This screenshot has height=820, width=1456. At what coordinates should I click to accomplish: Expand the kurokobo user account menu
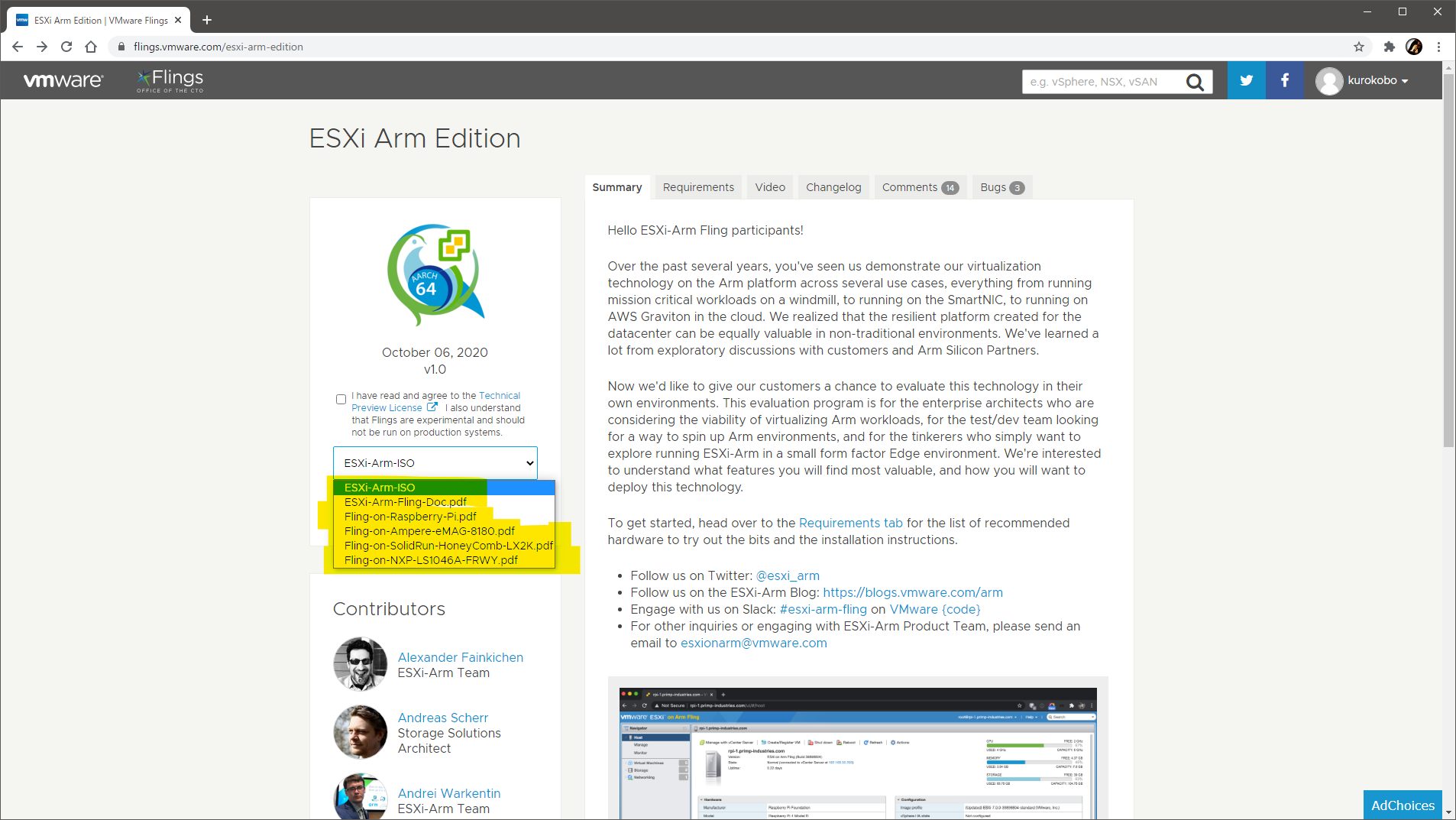click(x=1363, y=80)
